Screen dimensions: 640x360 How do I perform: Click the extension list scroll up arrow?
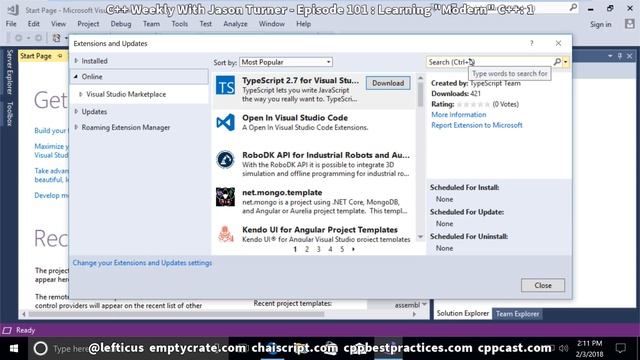[x=420, y=78]
